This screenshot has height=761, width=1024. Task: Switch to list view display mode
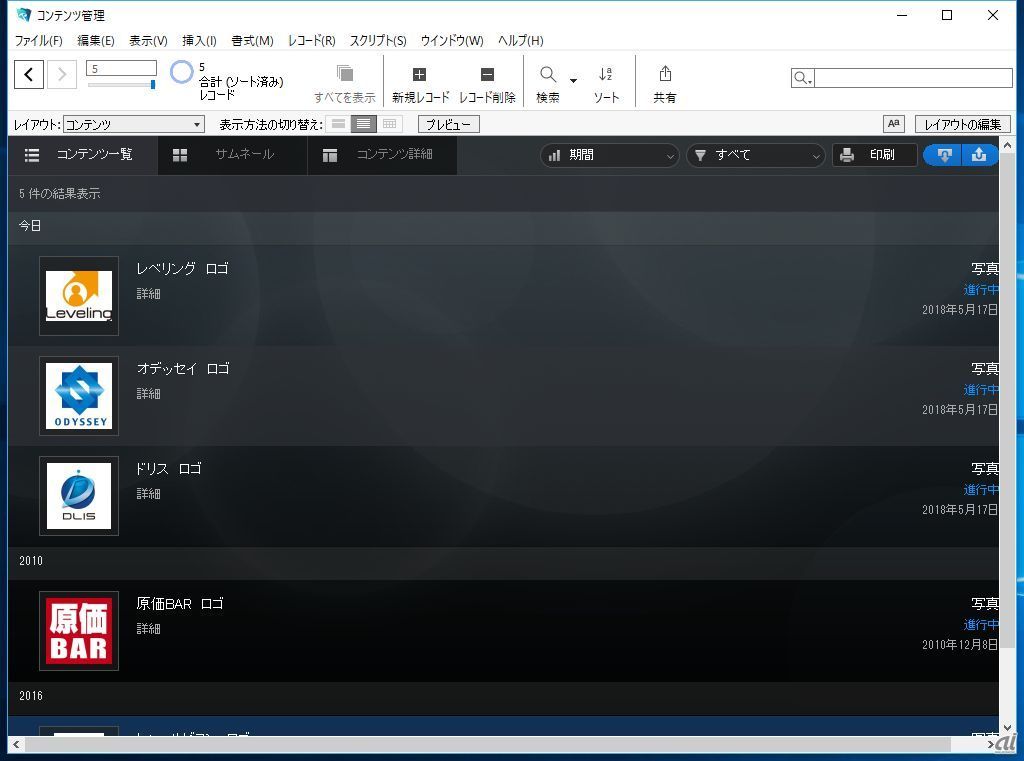pyautogui.click(x=364, y=124)
